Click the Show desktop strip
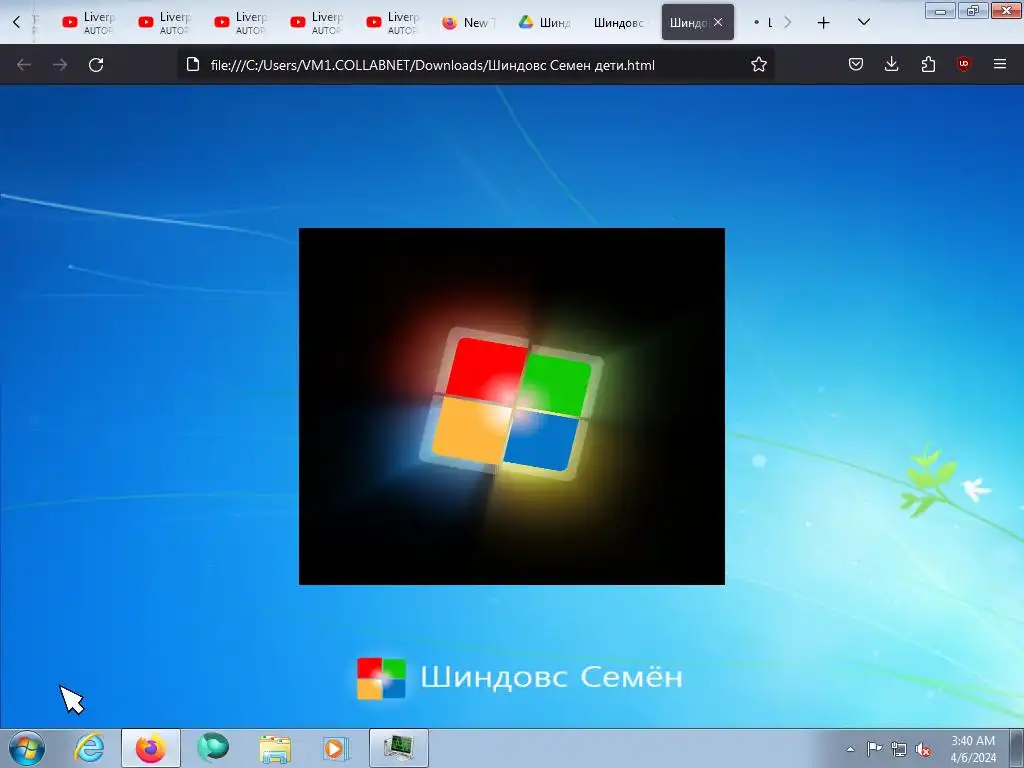This screenshot has height=768, width=1024. click(1017, 748)
